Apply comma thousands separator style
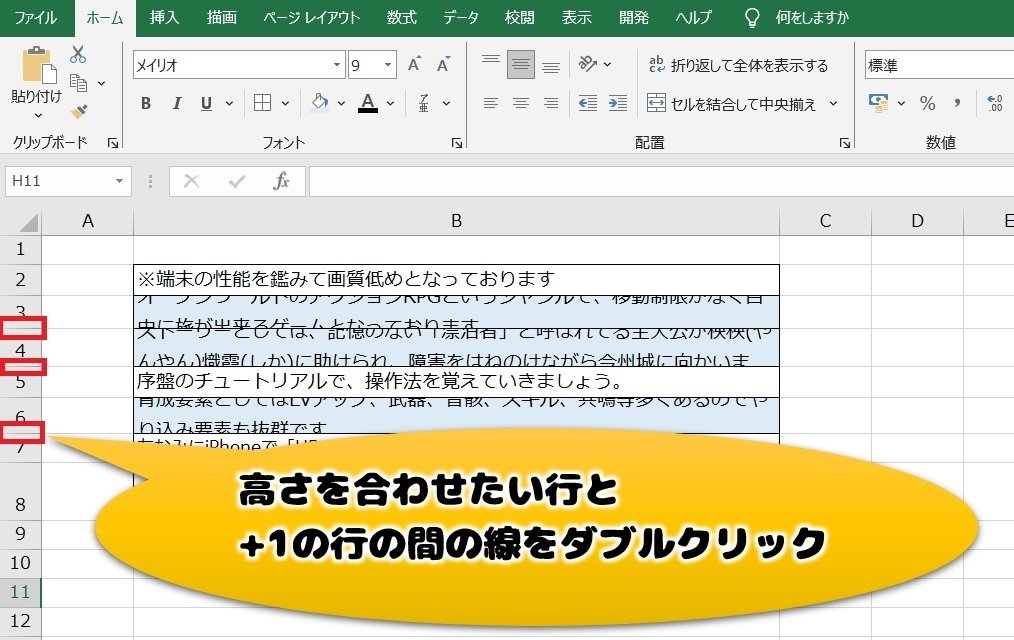The image size is (1014, 640). pyautogui.click(x=958, y=103)
